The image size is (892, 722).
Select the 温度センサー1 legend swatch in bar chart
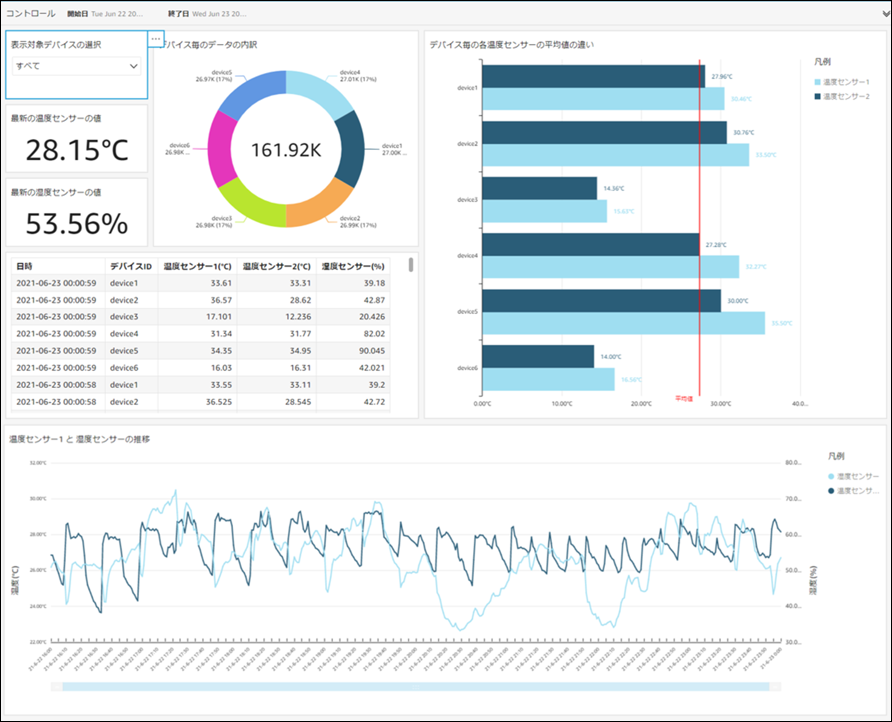pos(817,82)
